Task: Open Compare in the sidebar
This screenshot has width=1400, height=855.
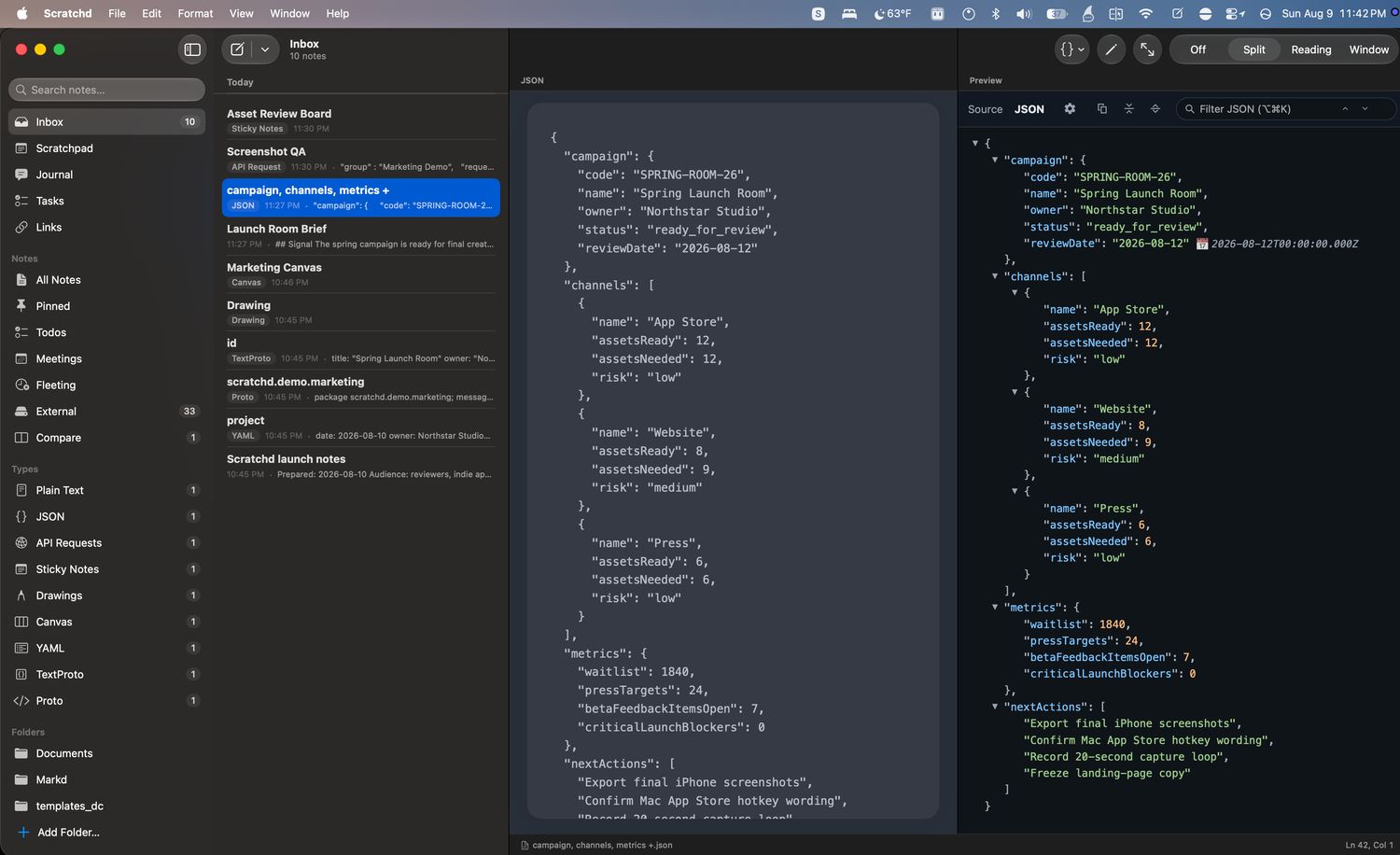Action: (107, 438)
